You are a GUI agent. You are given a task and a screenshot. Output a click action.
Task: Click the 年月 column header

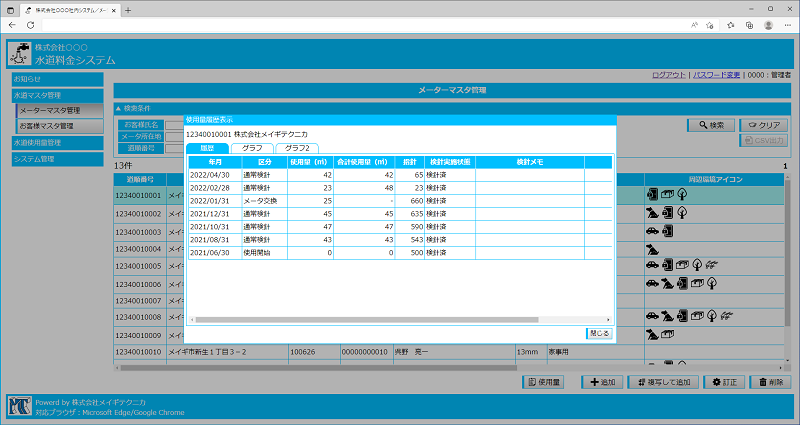(215, 162)
